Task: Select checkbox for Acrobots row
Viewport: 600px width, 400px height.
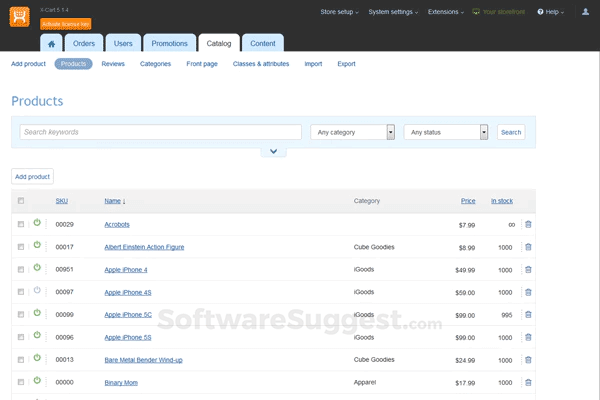Action: click(x=21, y=225)
